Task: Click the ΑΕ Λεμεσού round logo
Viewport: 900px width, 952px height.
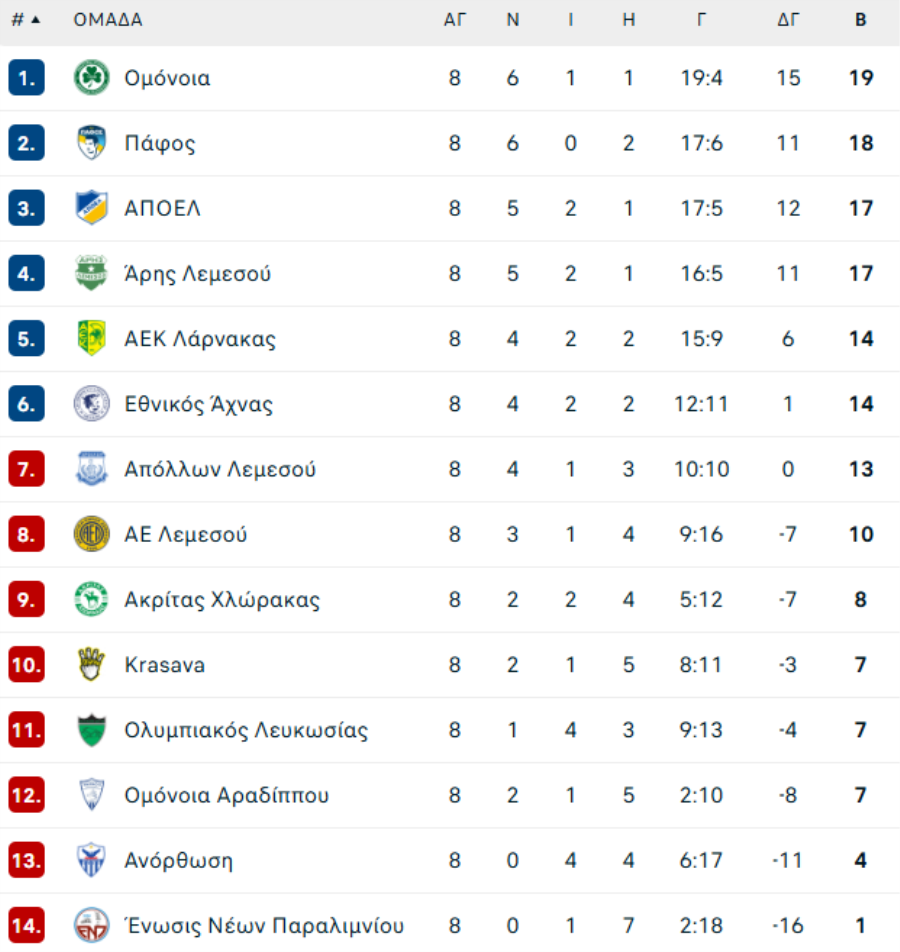Action: [92, 534]
